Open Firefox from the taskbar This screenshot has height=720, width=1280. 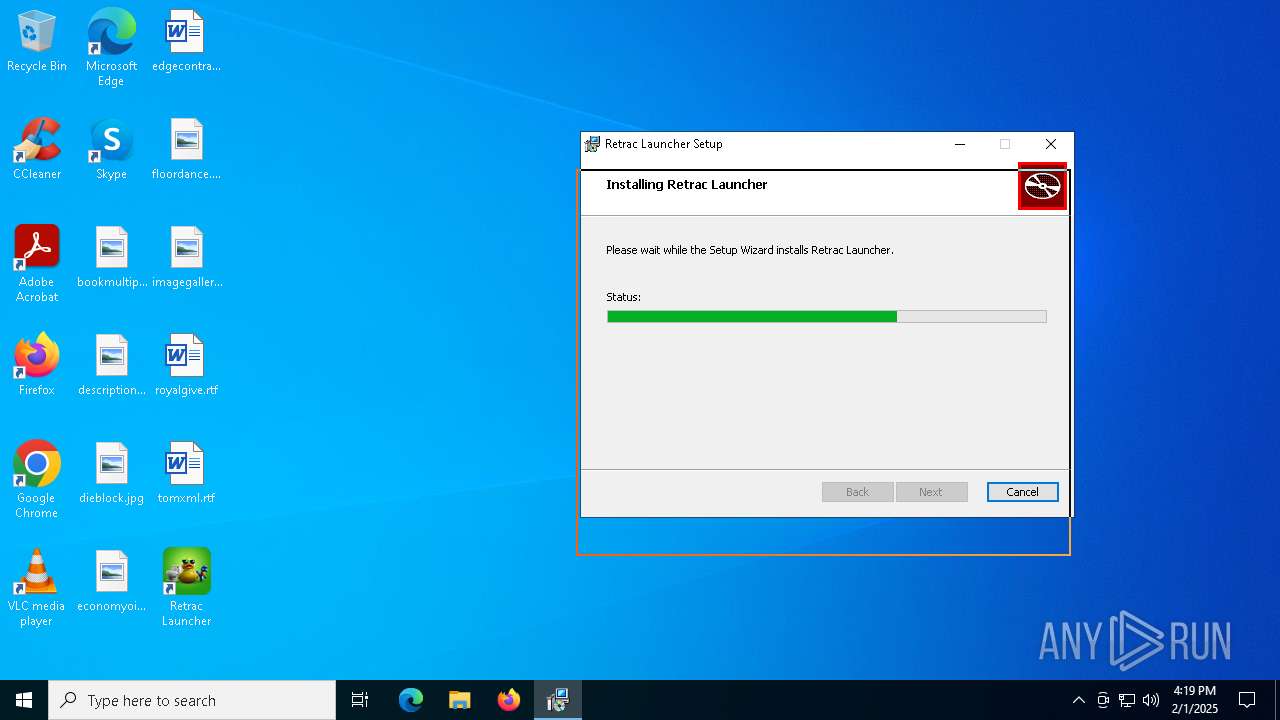(x=509, y=700)
